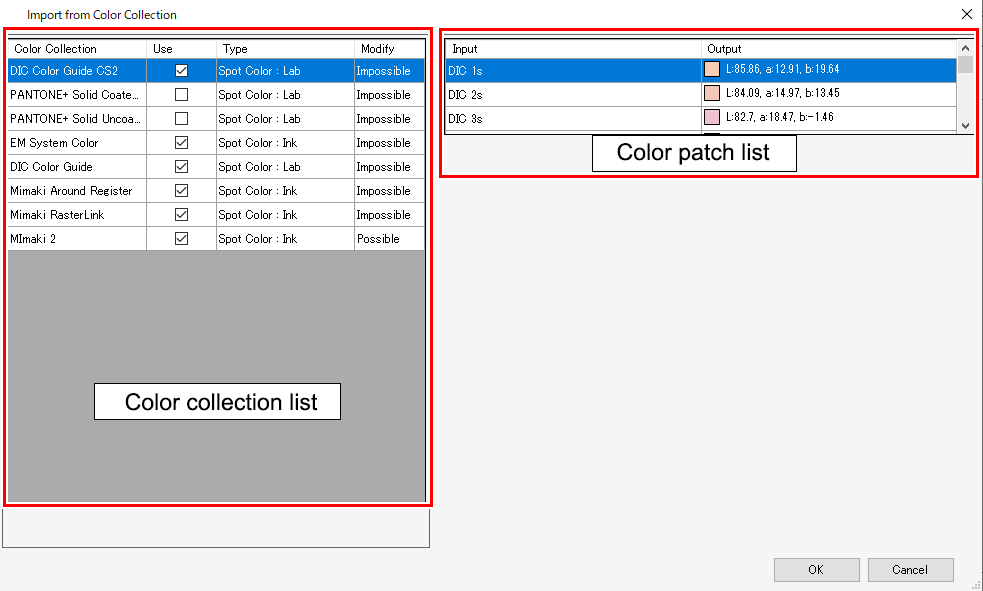Click the scrollbar down arrow
The width and height of the screenshot is (983, 591).
964,126
